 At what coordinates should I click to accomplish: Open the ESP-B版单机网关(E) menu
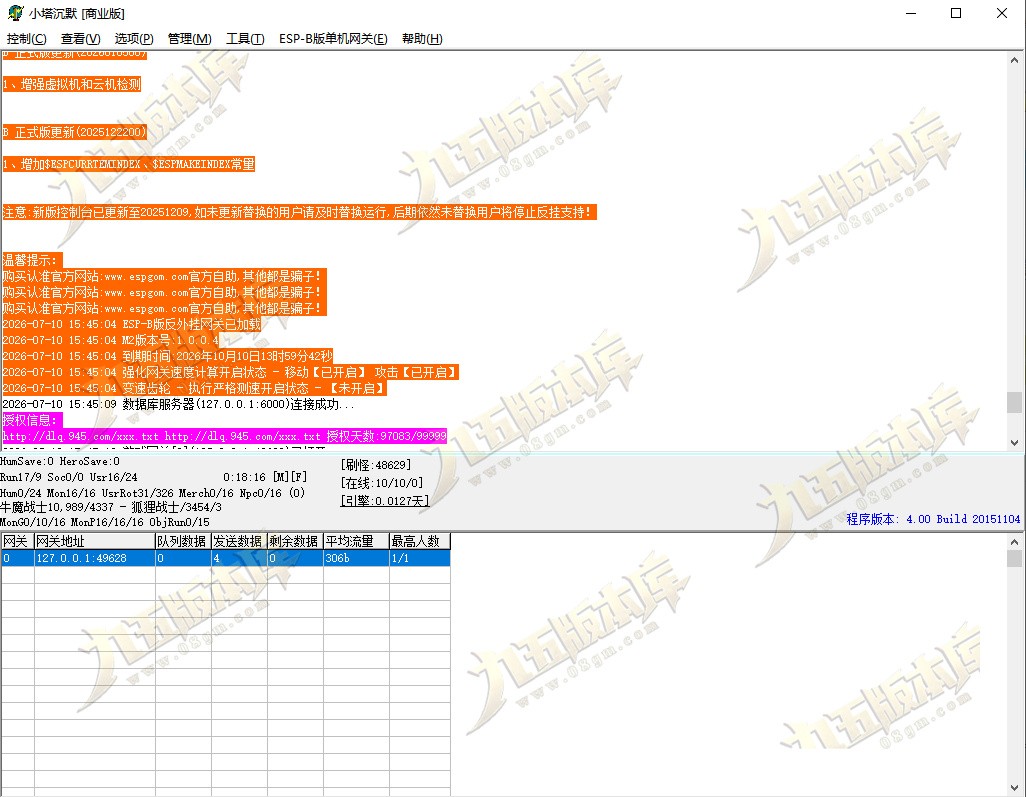pos(333,39)
